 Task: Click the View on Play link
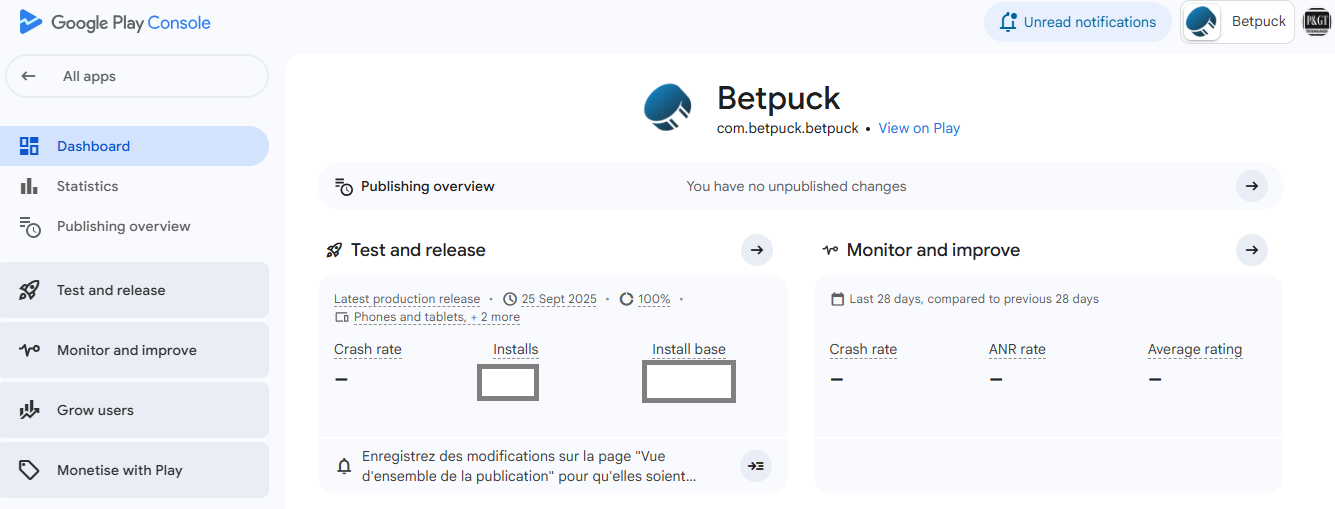click(919, 128)
